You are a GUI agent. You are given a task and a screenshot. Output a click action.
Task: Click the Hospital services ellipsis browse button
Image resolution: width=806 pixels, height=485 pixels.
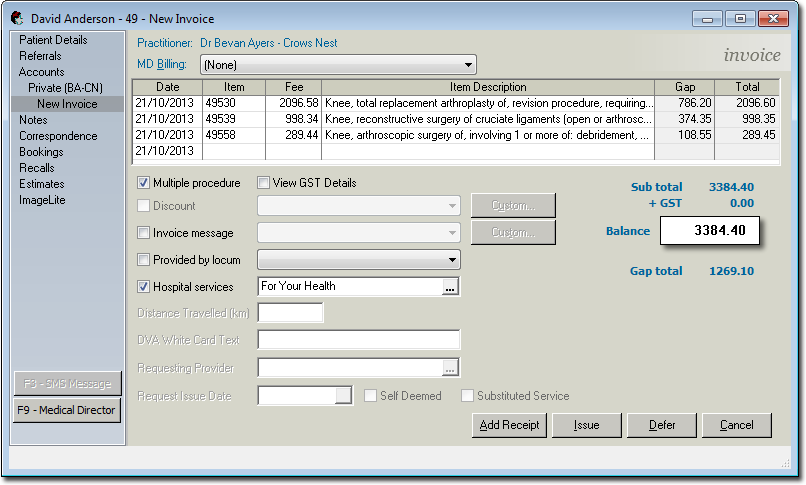pyautogui.click(x=450, y=287)
